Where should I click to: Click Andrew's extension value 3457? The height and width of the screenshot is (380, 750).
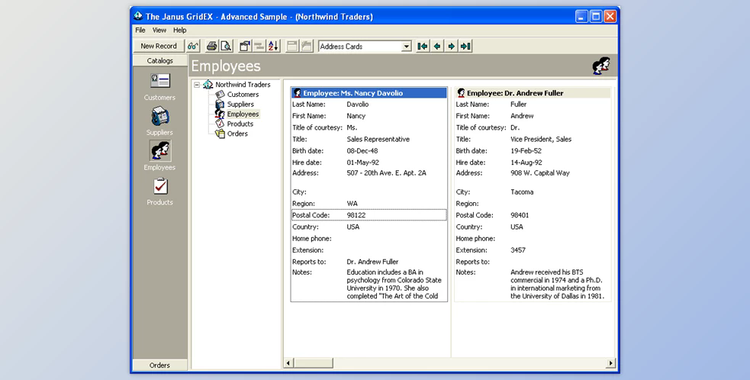tap(518, 250)
